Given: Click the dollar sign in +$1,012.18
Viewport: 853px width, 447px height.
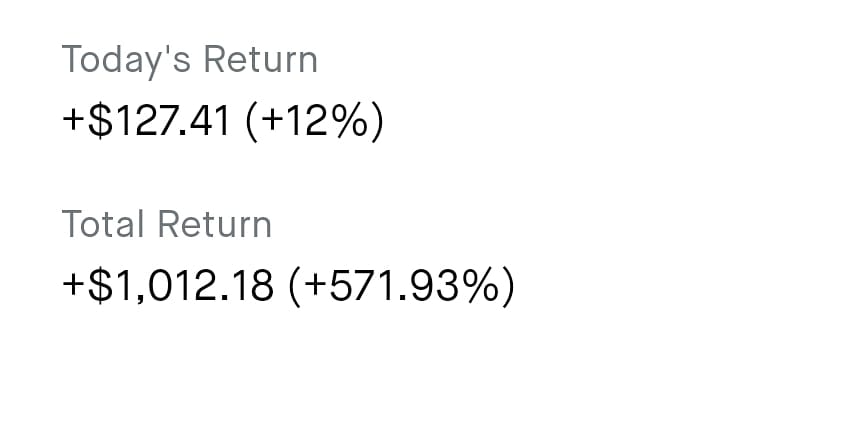Looking at the screenshot, I should point(99,287).
